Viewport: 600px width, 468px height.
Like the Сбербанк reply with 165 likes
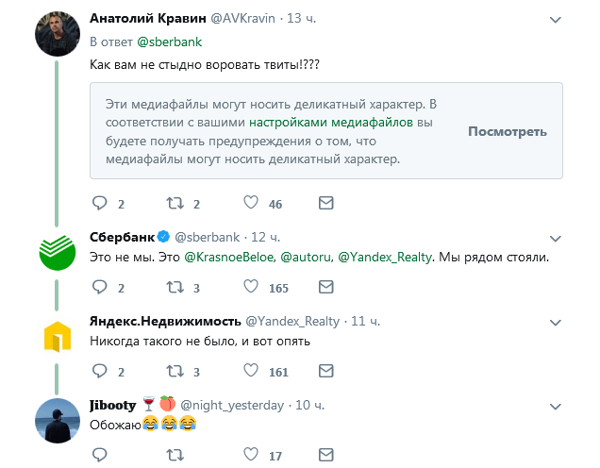click(x=250, y=288)
